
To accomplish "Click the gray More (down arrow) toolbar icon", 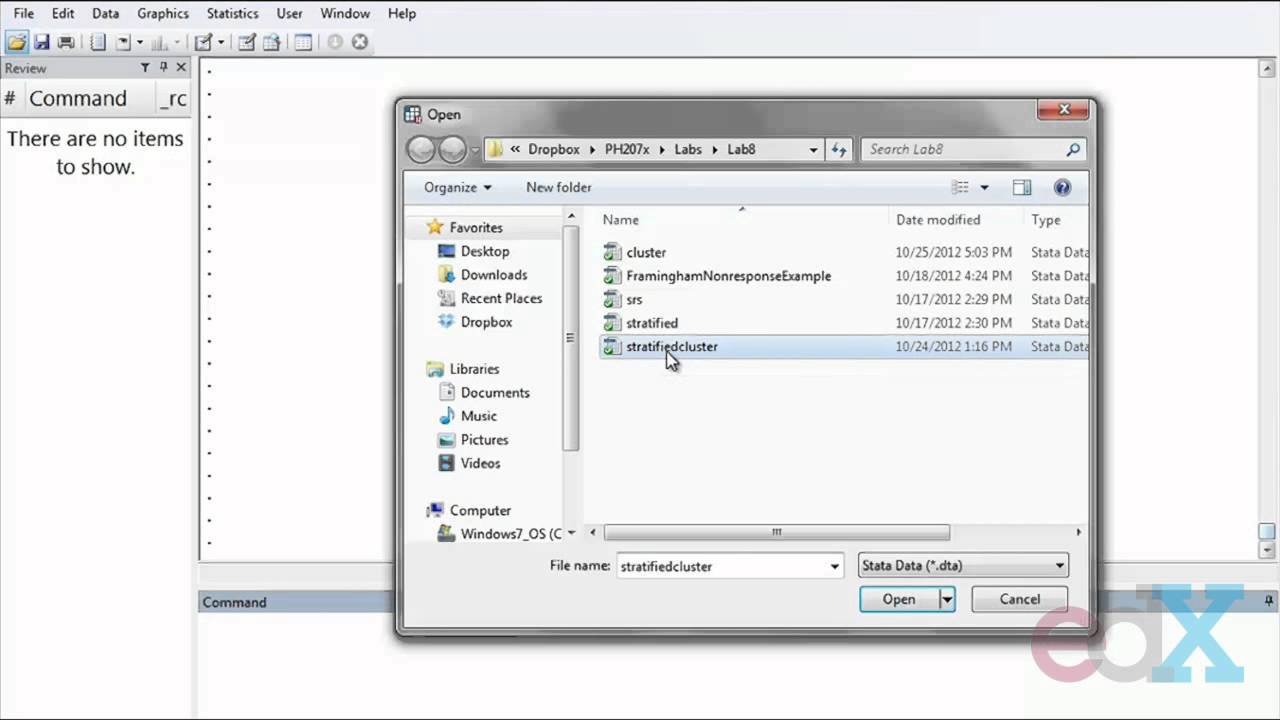I will click(x=335, y=42).
